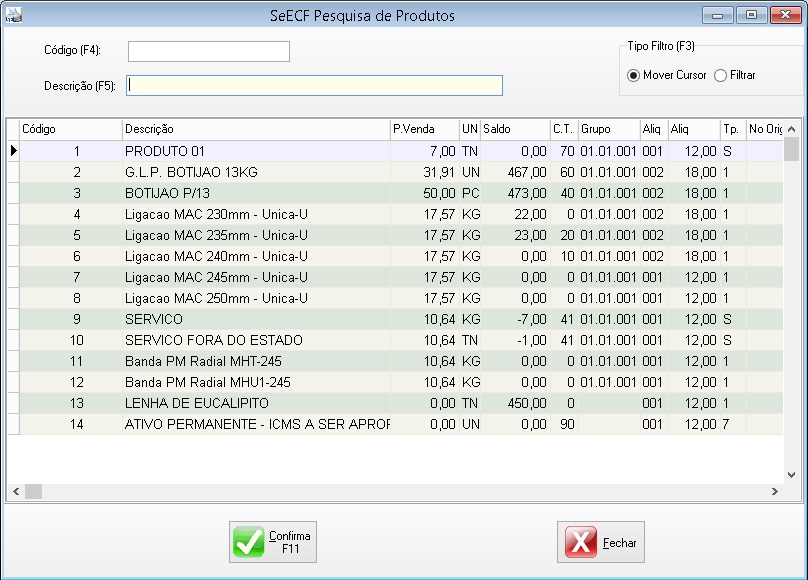
Task: Click into the Descrição (F5) search field
Action: coord(314,85)
